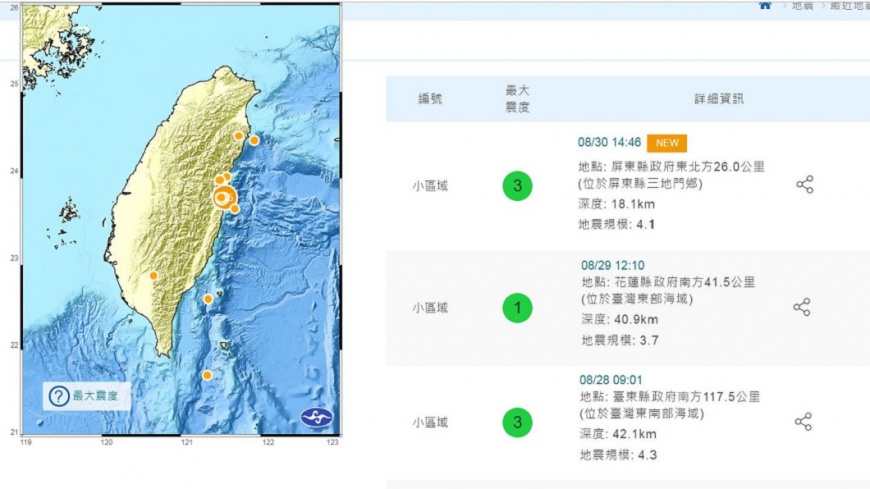Click the 深度: 42.1km text

[618, 434]
